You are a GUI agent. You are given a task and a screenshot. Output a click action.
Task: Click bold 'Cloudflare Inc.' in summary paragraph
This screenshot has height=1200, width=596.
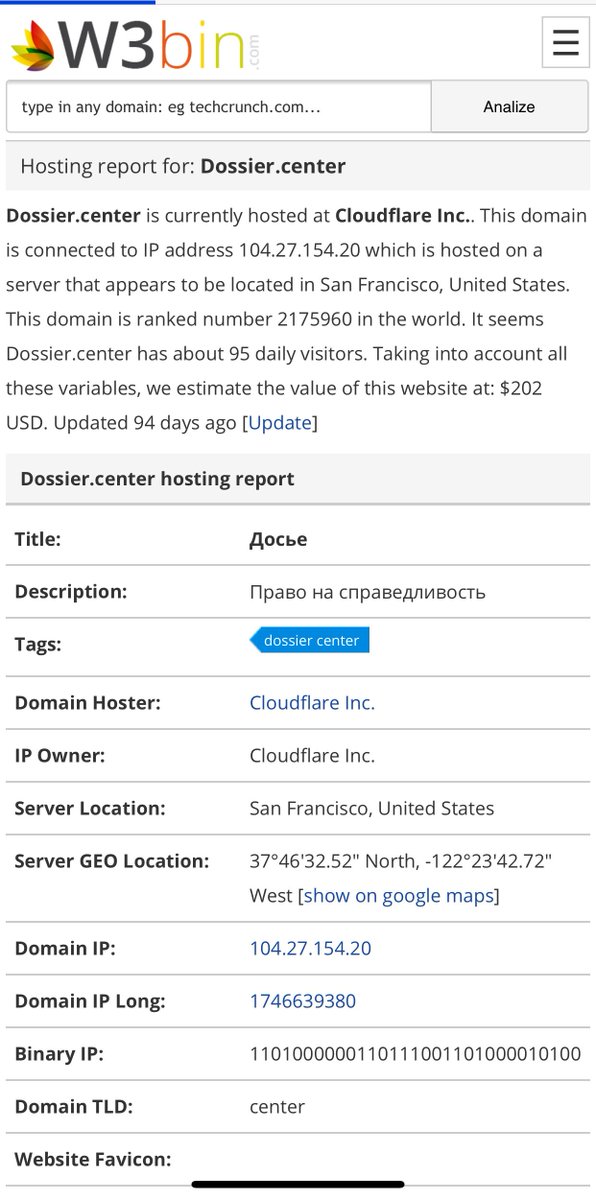tap(401, 215)
